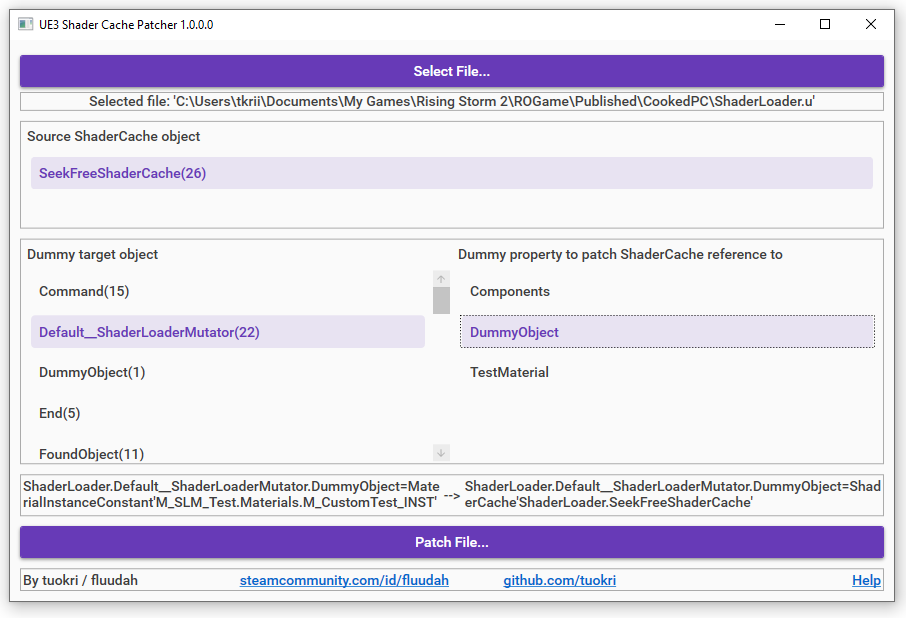Close the UE3 Shader Cache Patcher window

(x=871, y=24)
